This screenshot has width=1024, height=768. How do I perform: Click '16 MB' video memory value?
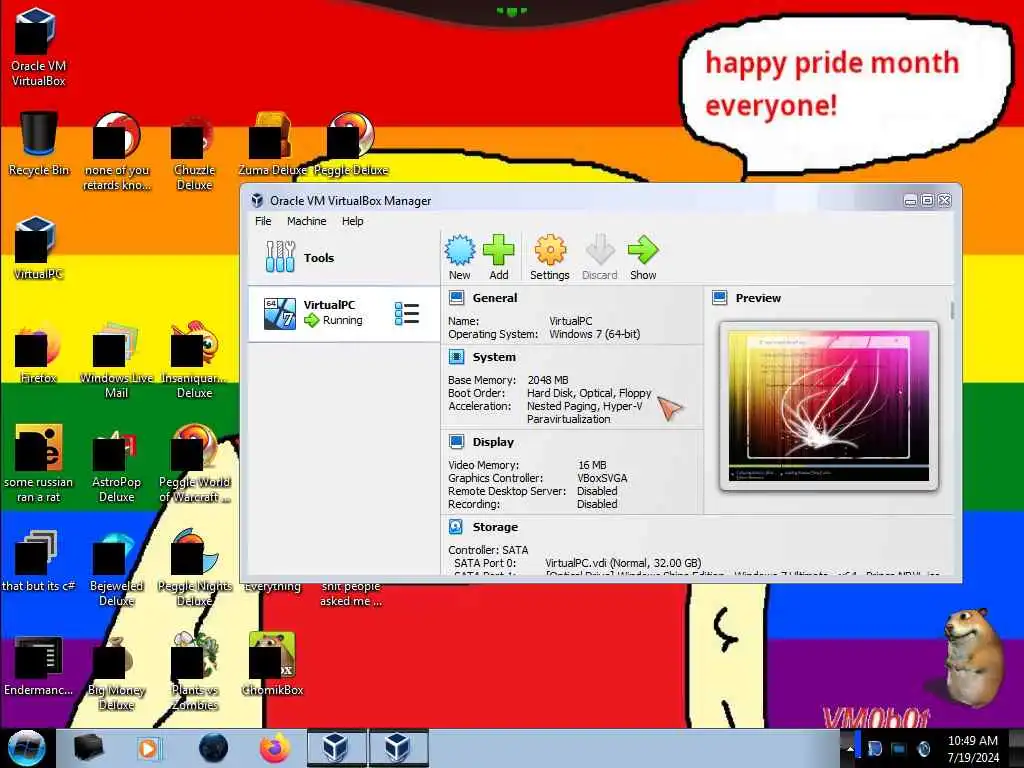point(592,465)
